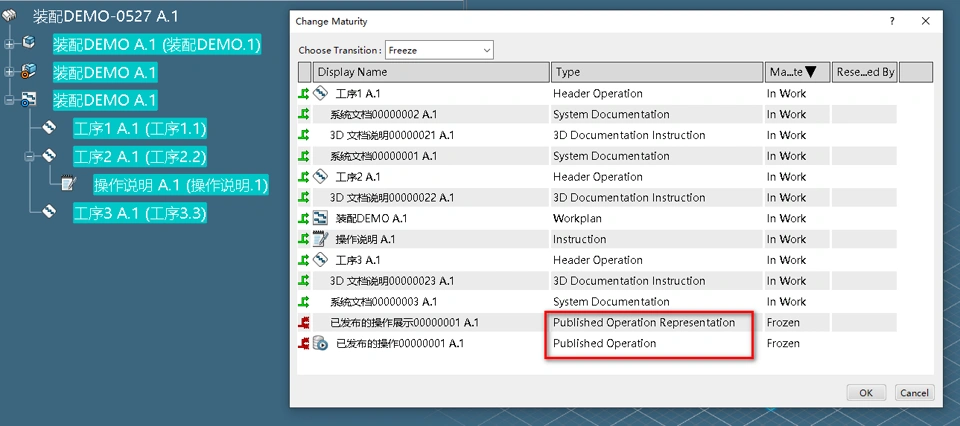Select root node 装配DEMO-0527 A.1 in tree
This screenshot has height=426, width=960.
point(105,16)
